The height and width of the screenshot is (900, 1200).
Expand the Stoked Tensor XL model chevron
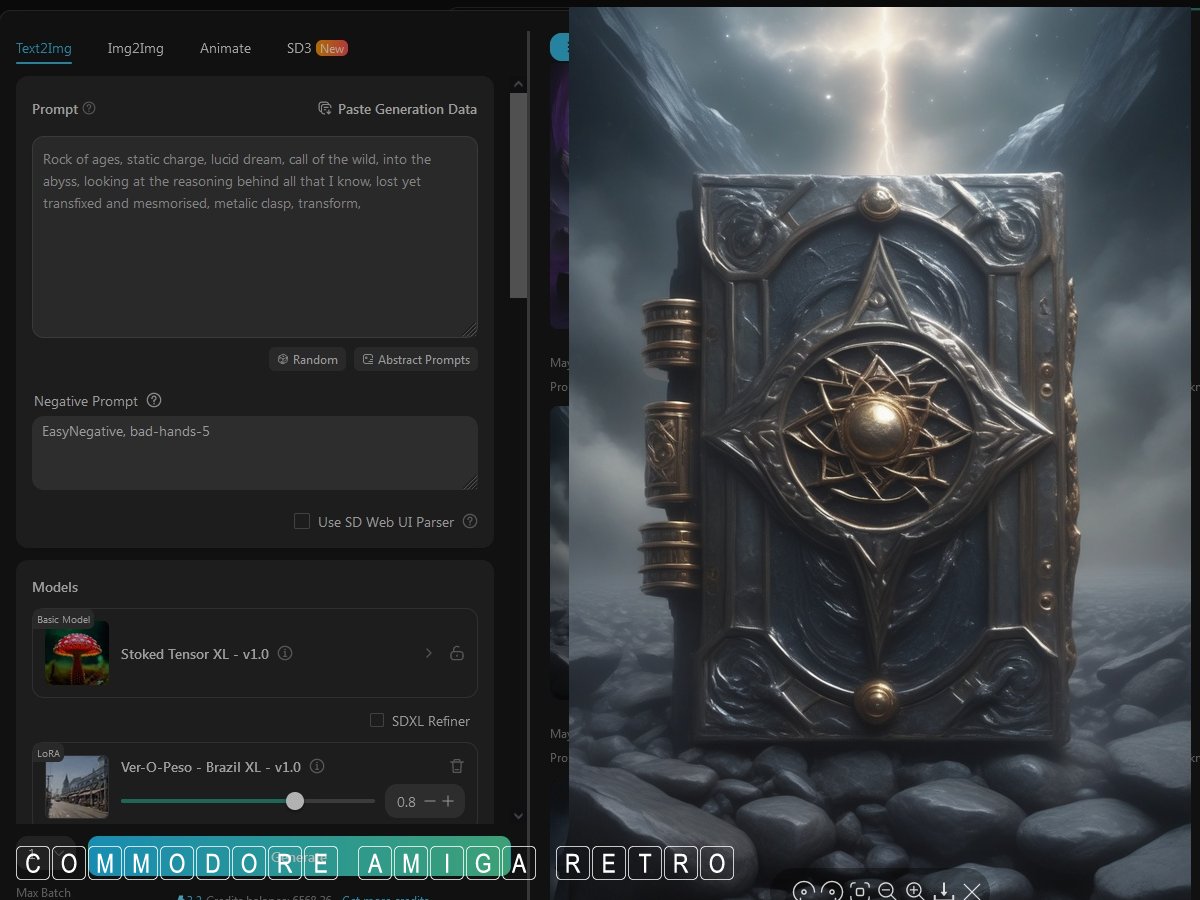[x=429, y=653]
